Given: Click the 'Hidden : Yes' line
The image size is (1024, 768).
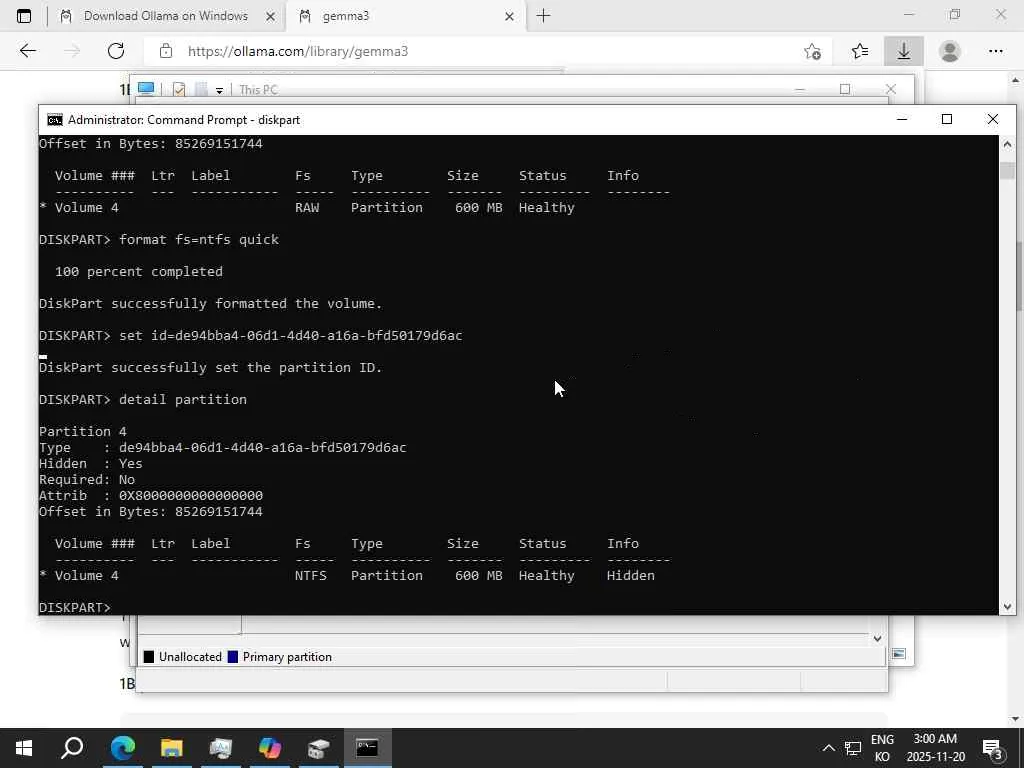Looking at the screenshot, I should click(x=90, y=464).
